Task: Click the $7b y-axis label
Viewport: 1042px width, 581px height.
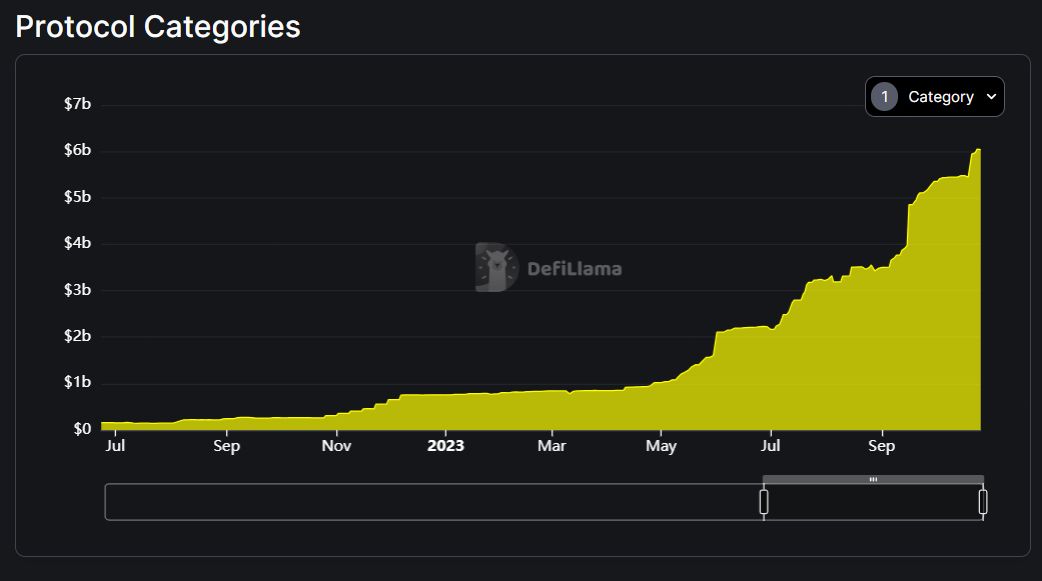Action: tap(78, 104)
